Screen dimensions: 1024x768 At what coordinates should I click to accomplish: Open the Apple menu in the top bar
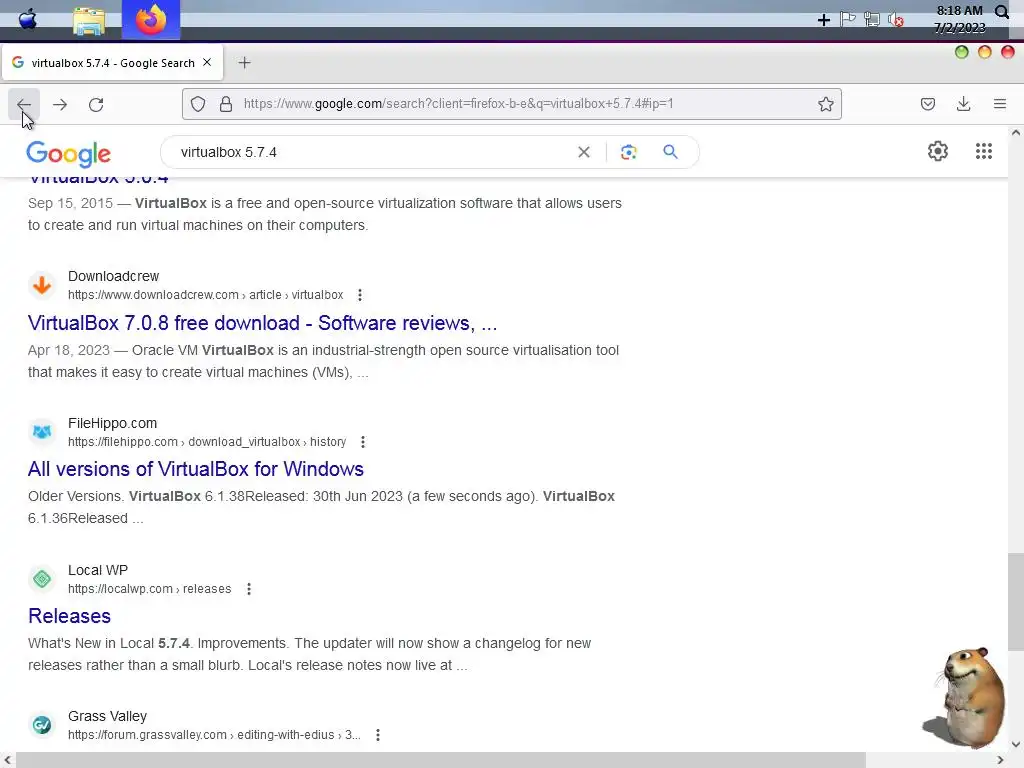(27, 19)
